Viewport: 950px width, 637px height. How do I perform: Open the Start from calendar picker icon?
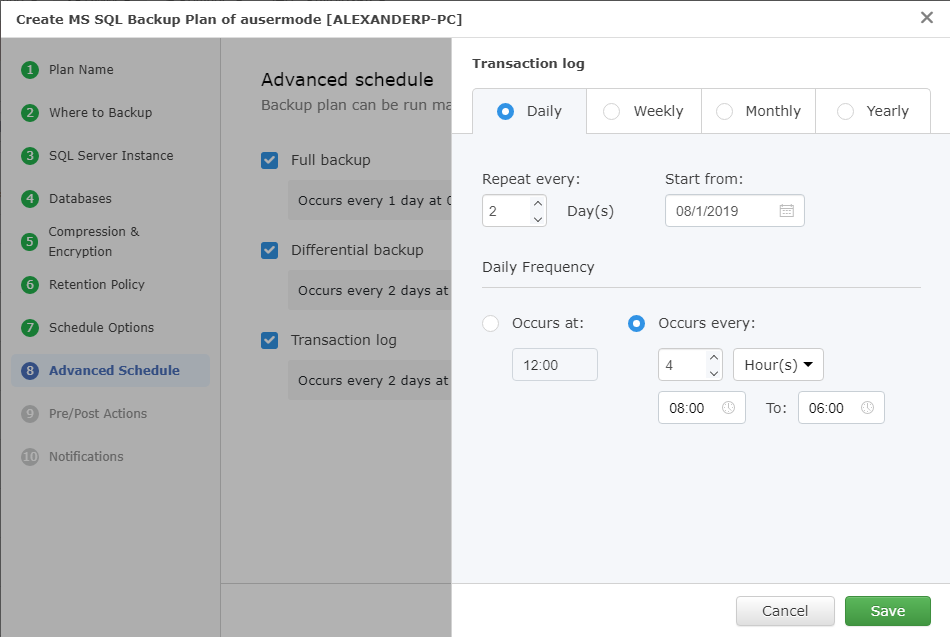click(786, 211)
